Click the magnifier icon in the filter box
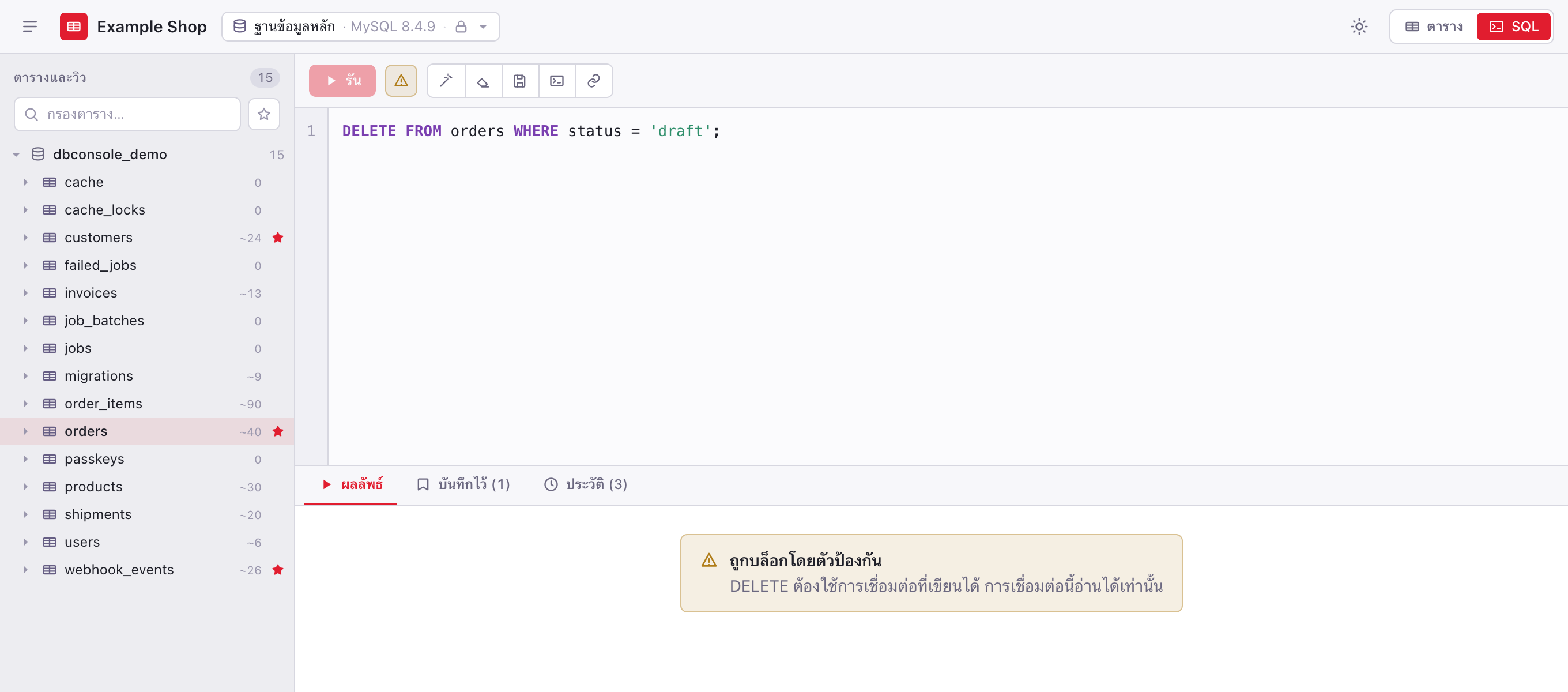1568x692 pixels. coord(31,114)
